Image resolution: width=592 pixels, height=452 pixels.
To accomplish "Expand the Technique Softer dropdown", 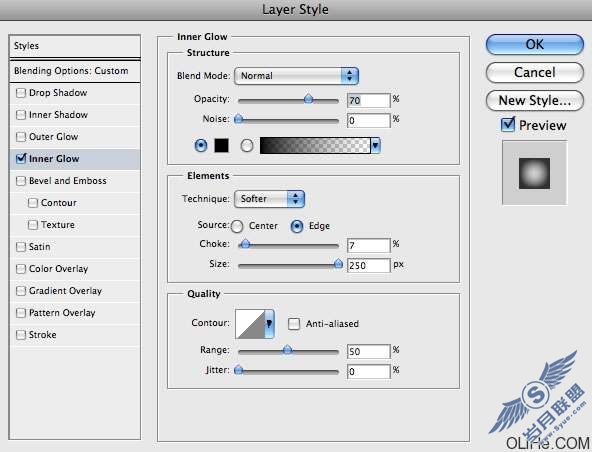I will pyautogui.click(x=270, y=199).
